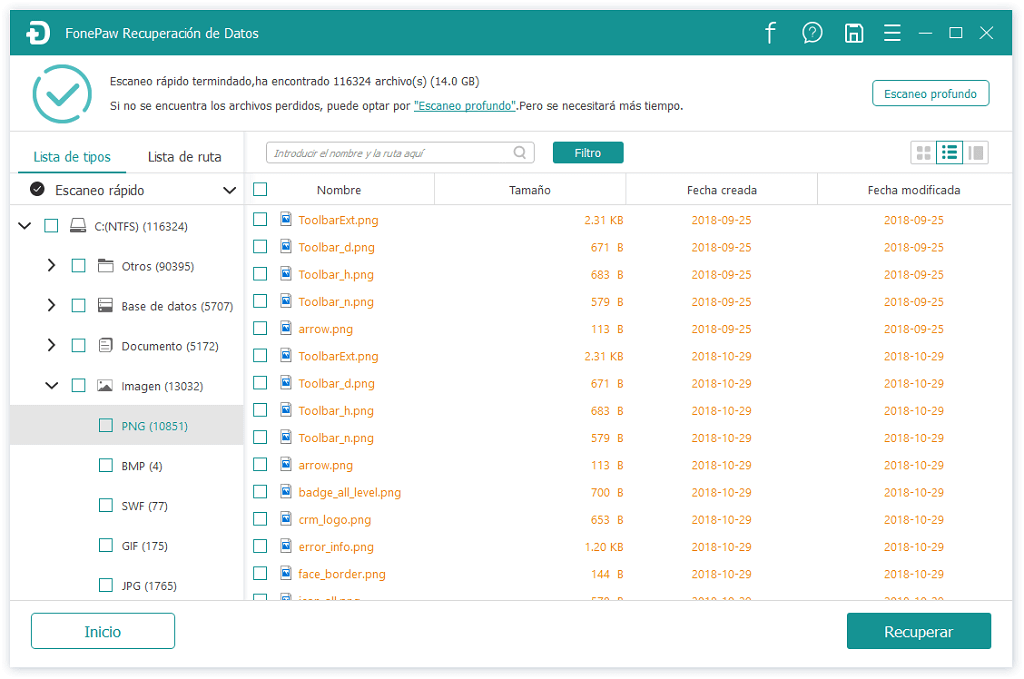Expand the Otros (90395) tree node
The width and height of the screenshot is (1024, 679).
pos(51,266)
